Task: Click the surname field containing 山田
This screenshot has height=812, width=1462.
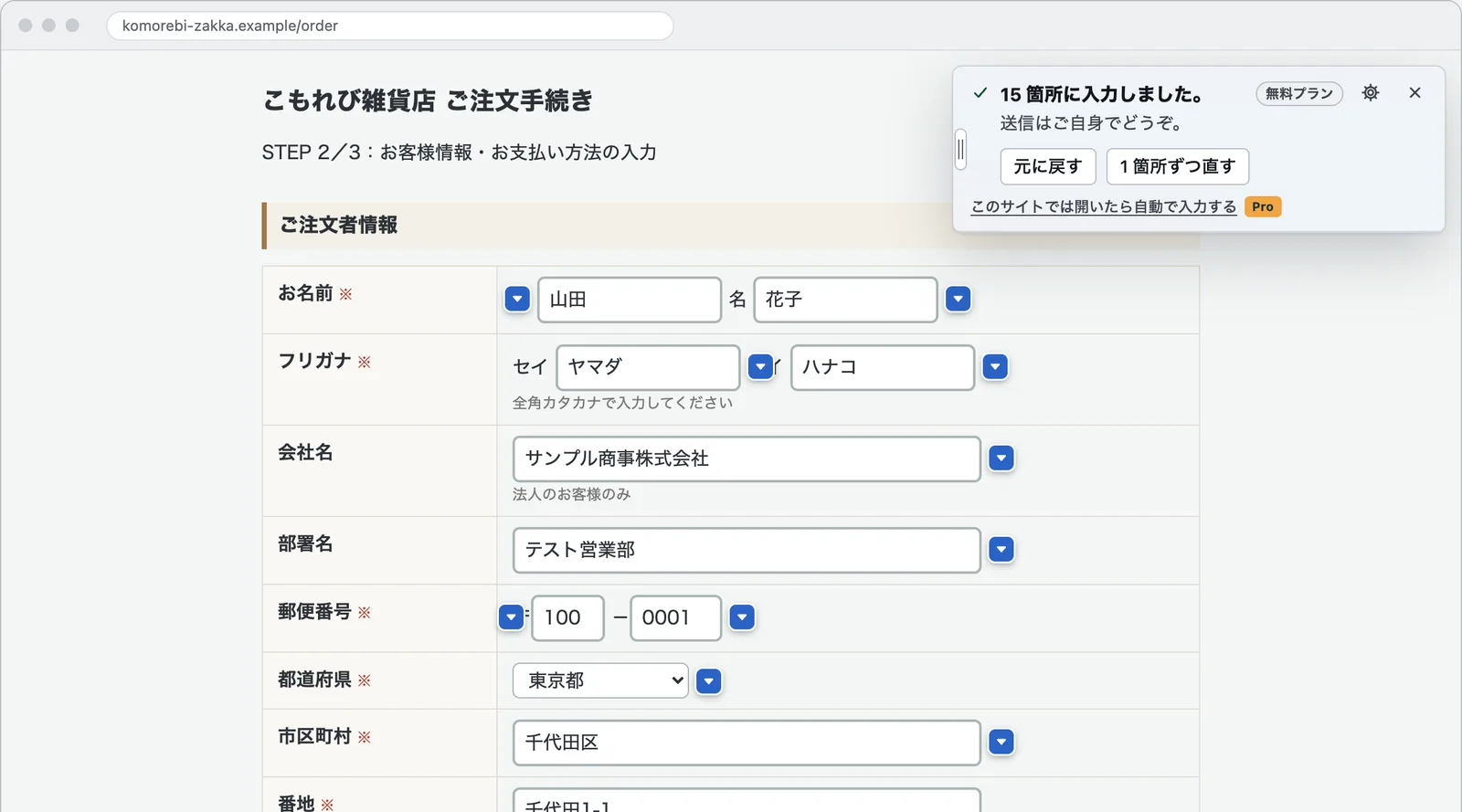Action: click(630, 300)
